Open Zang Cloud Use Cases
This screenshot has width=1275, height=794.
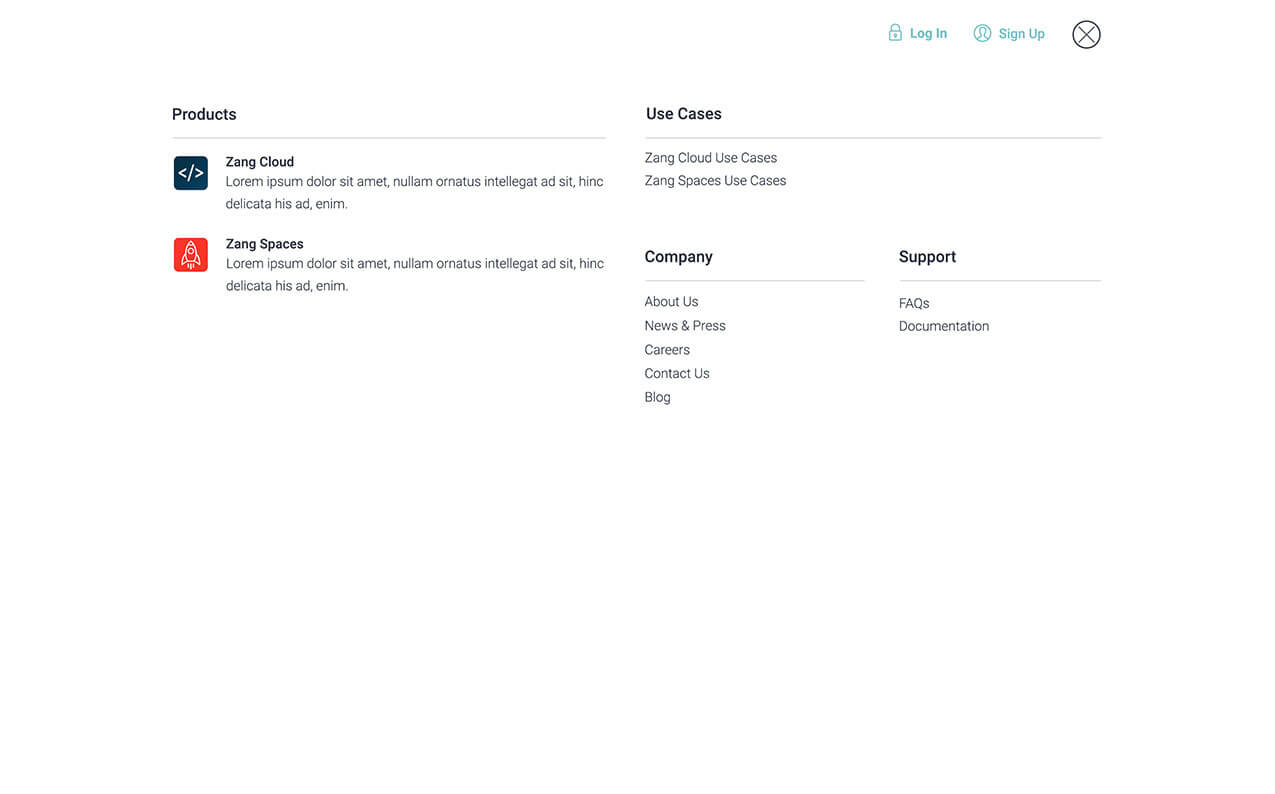coord(710,157)
